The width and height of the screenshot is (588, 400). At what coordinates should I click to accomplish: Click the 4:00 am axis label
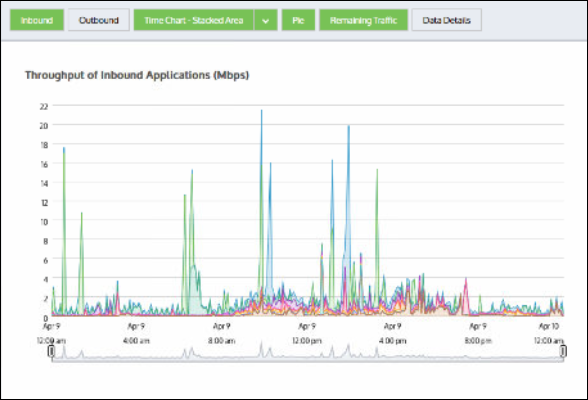pos(136,341)
